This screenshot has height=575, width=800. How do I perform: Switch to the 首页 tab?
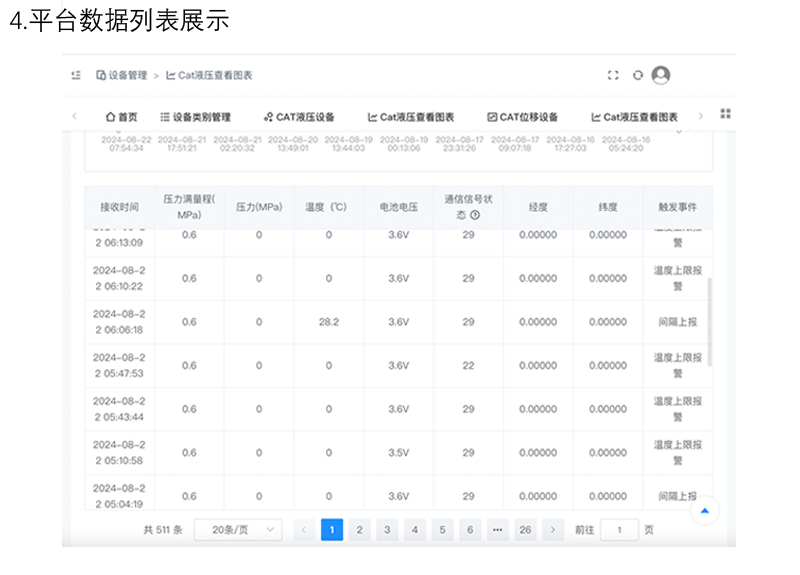122,117
